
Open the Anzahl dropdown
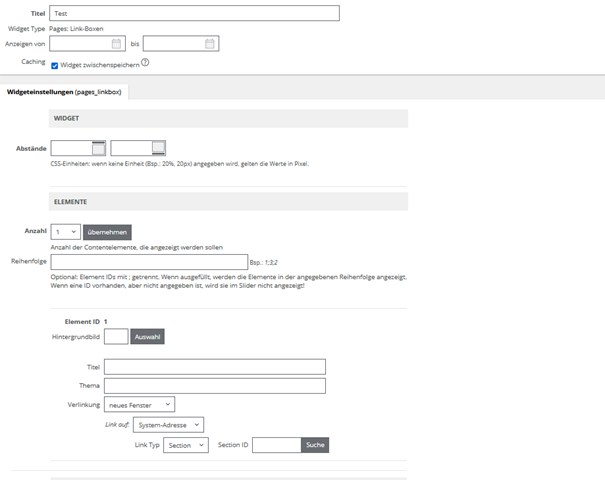point(65,232)
